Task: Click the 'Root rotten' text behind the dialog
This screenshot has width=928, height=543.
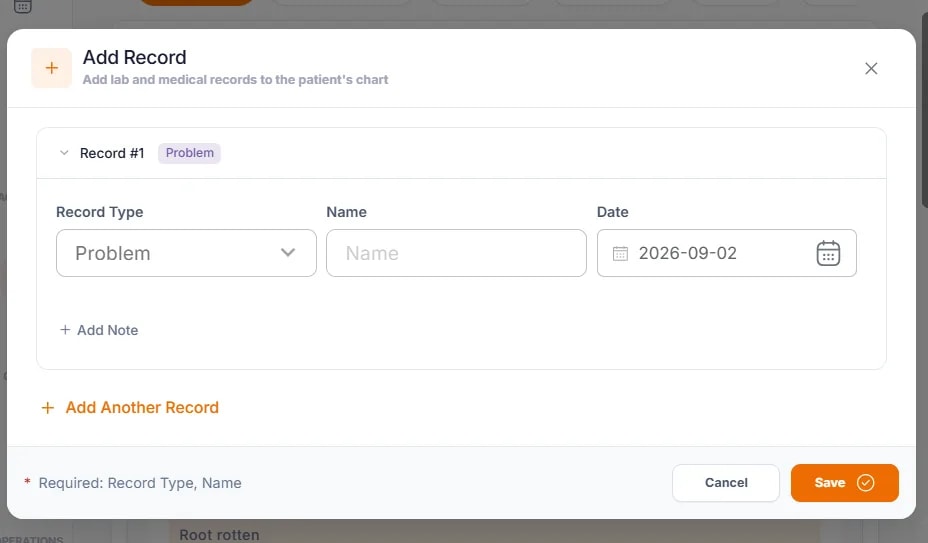Action: [x=219, y=535]
